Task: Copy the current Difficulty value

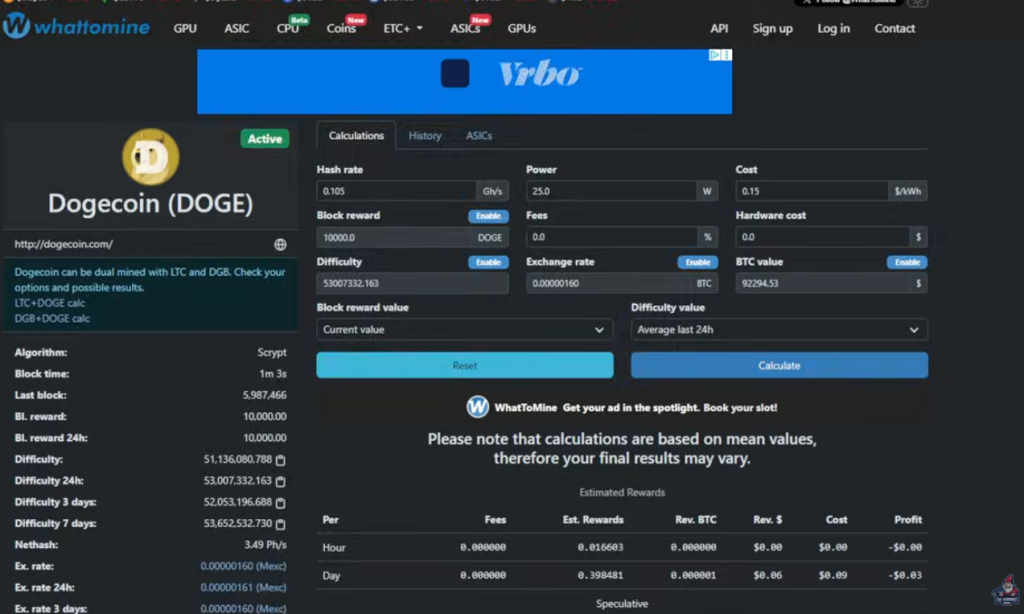Action: tap(281, 460)
